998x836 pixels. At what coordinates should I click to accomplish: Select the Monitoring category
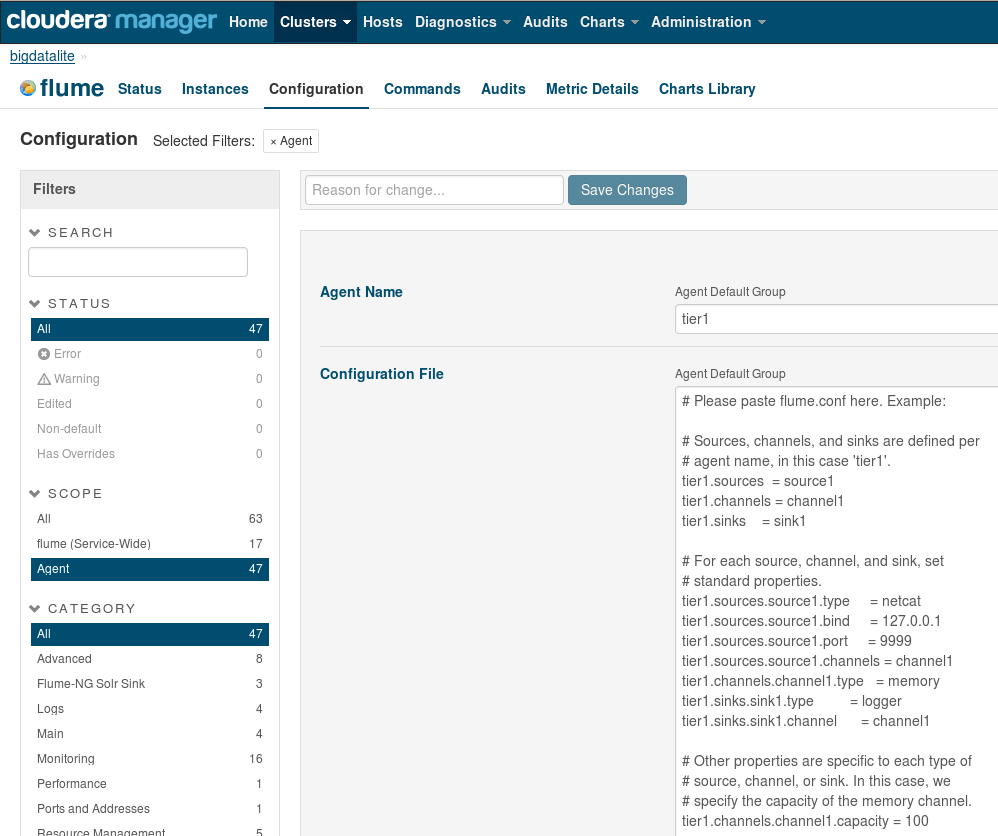coord(150,759)
